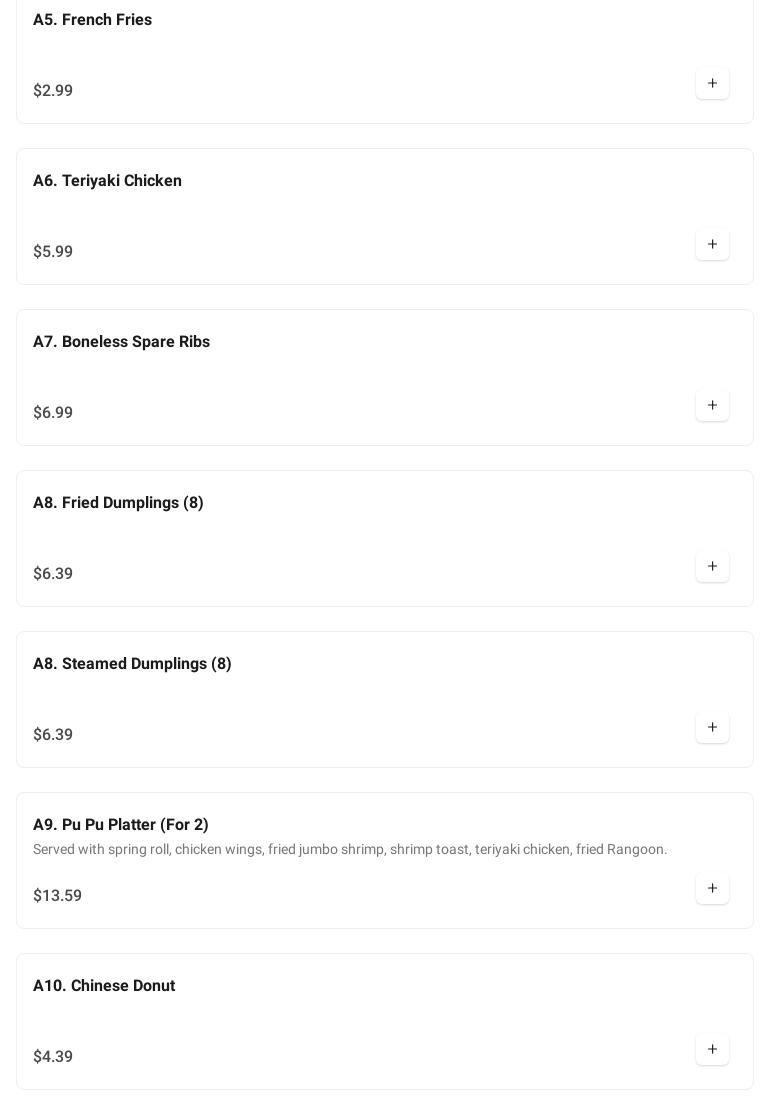Image resolution: width=770 pixels, height=1120 pixels.
Task: Click the $4.39 Chinese Donut price
Action: tap(53, 1057)
